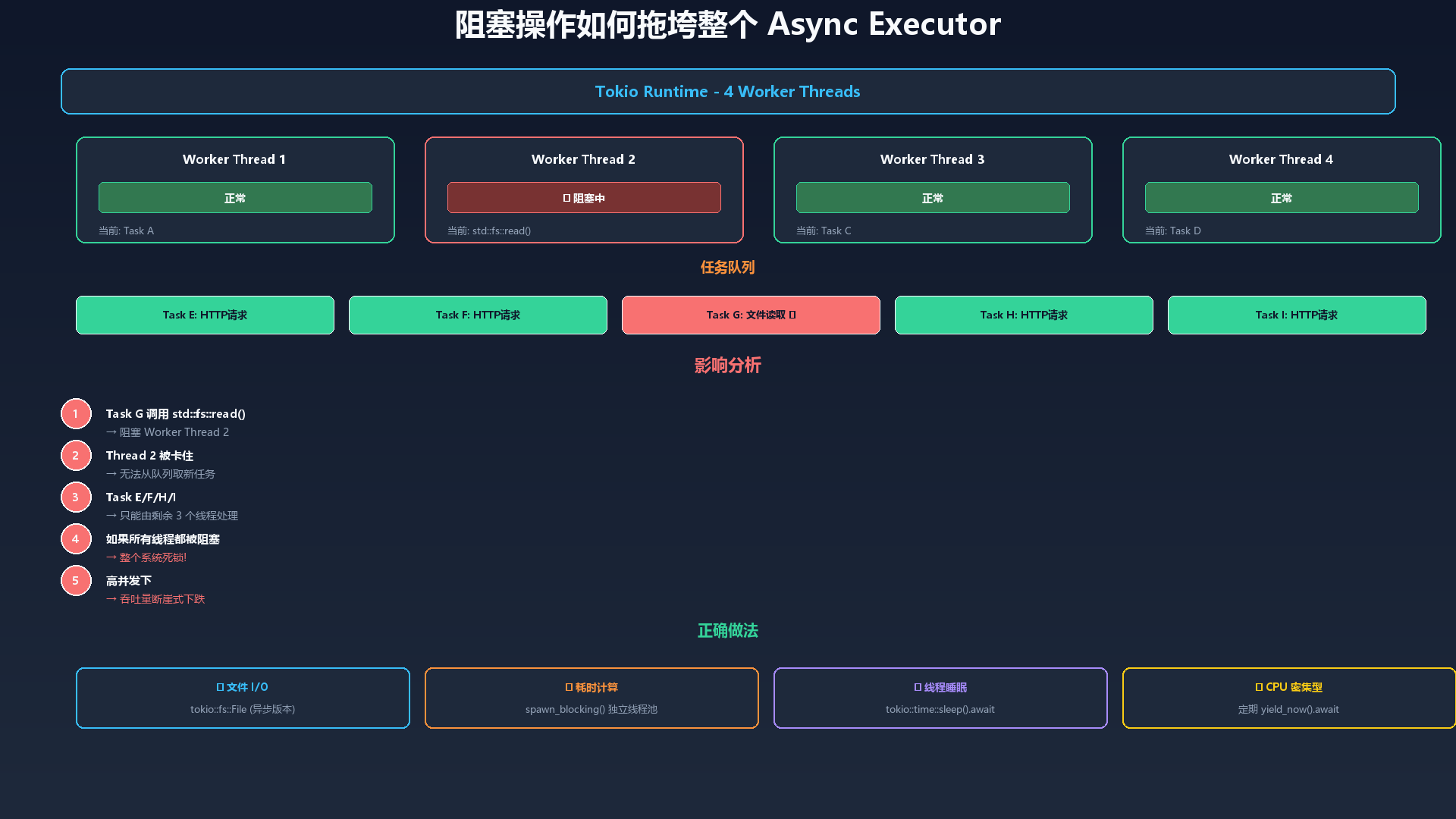Click the 当前: Task A label
This screenshot has width=1456, height=819.
(x=126, y=231)
